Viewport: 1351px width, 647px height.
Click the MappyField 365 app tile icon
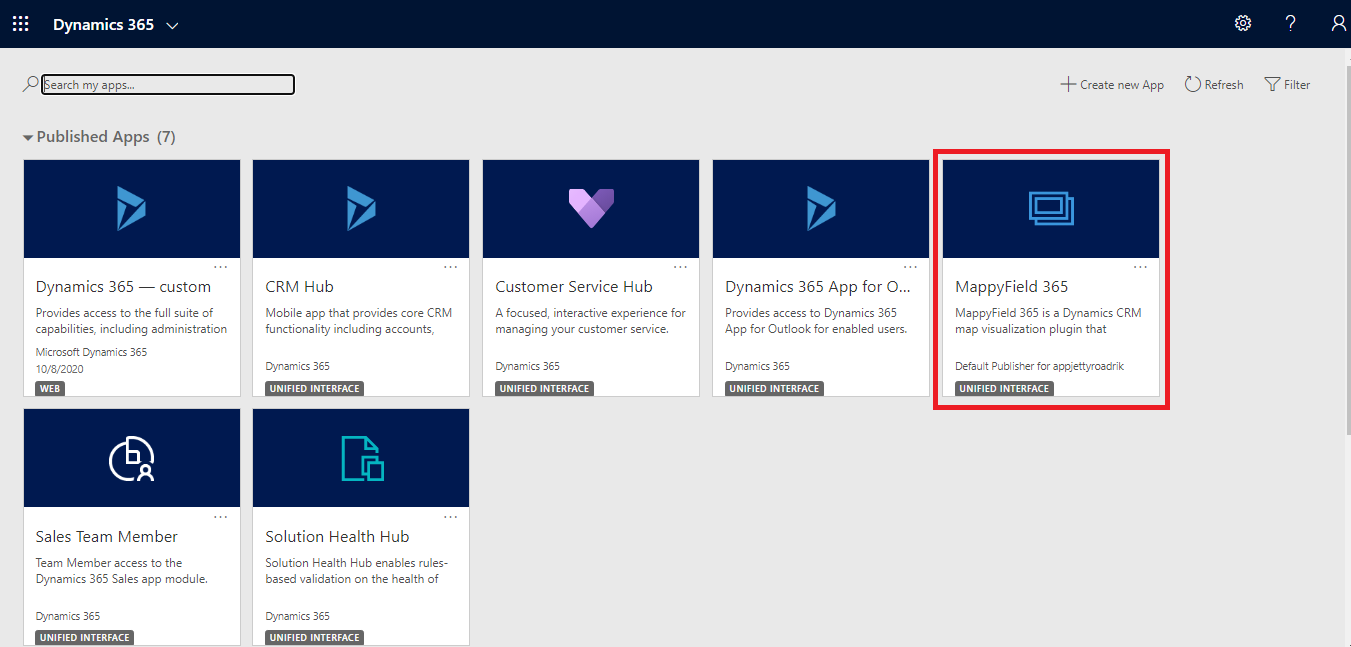[1050, 208]
